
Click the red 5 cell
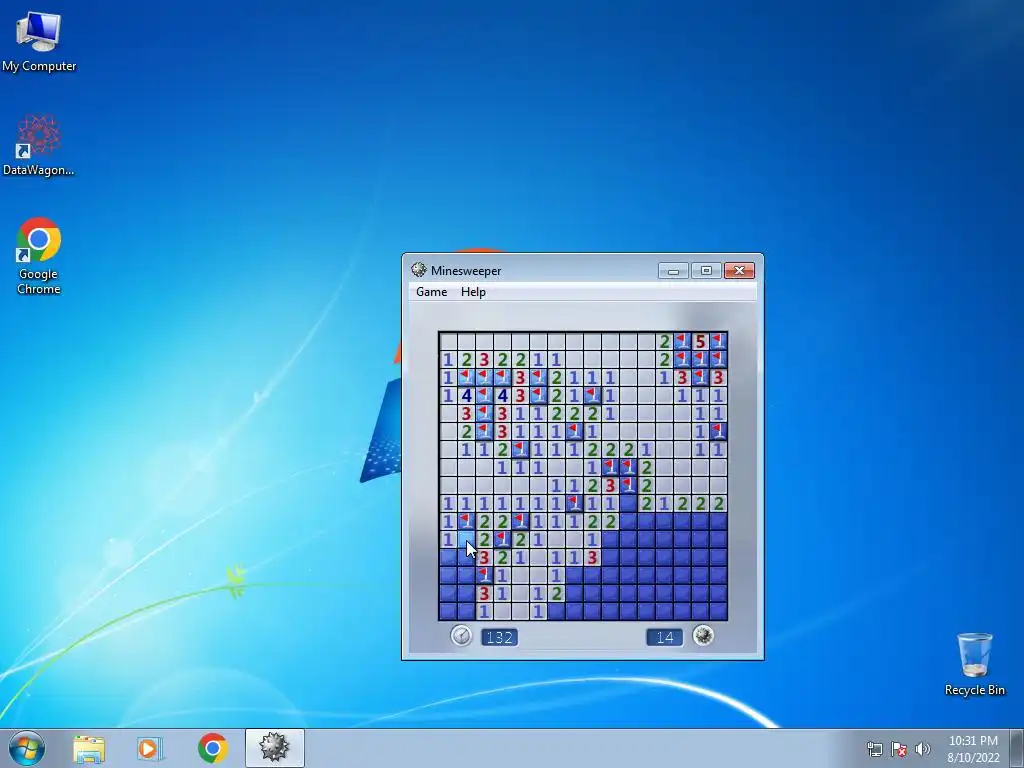tap(701, 341)
